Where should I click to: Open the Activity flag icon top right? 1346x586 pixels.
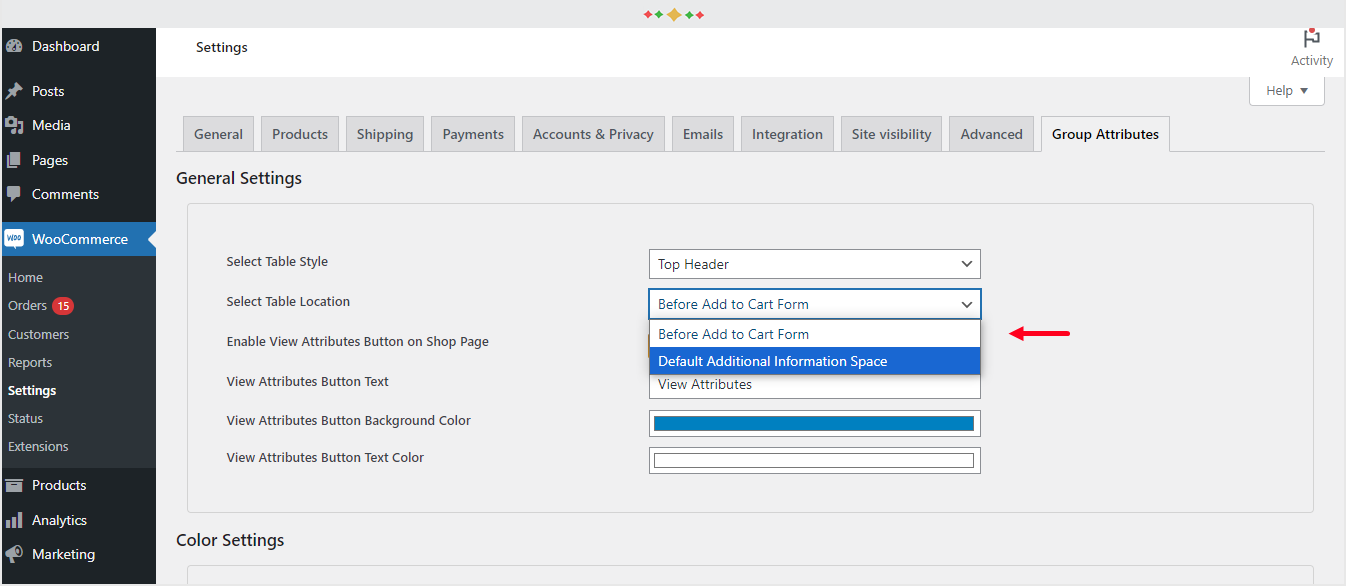click(1311, 38)
